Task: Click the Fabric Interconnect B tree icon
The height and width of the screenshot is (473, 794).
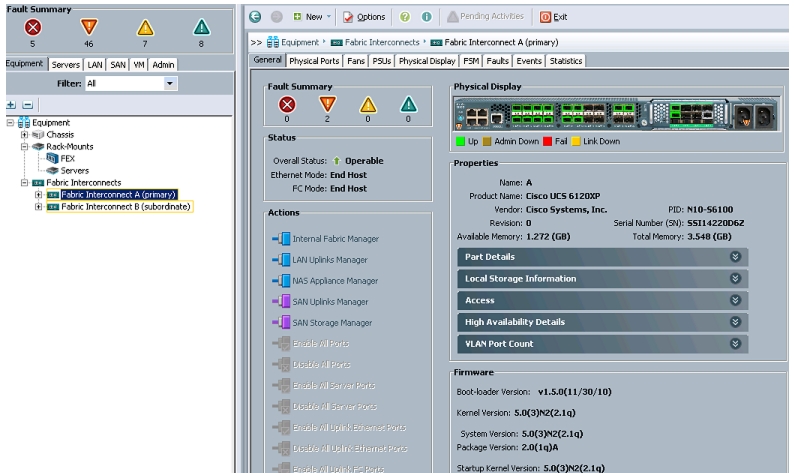Action: pos(53,207)
